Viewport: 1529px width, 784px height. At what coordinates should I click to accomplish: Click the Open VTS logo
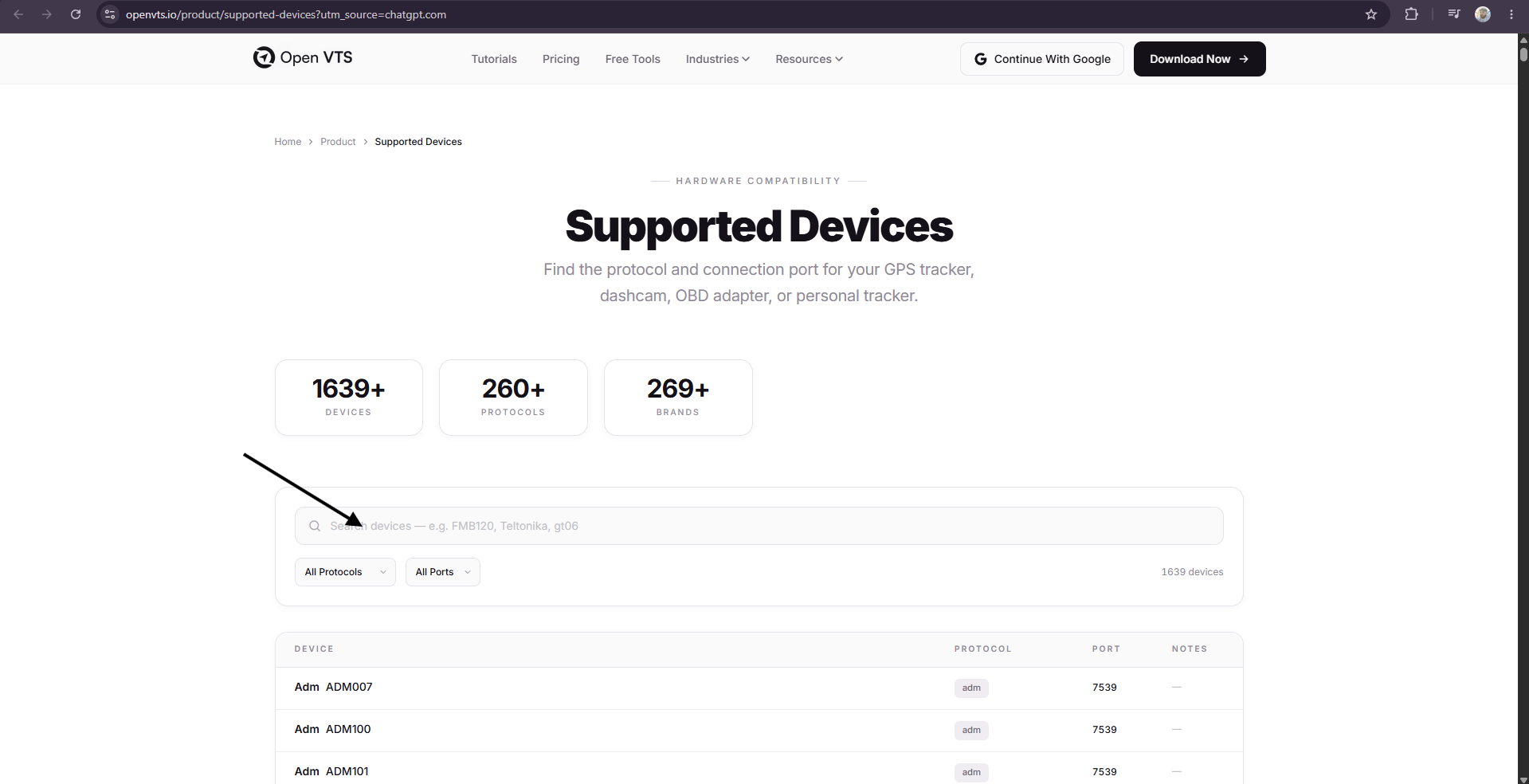[x=303, y=57]
